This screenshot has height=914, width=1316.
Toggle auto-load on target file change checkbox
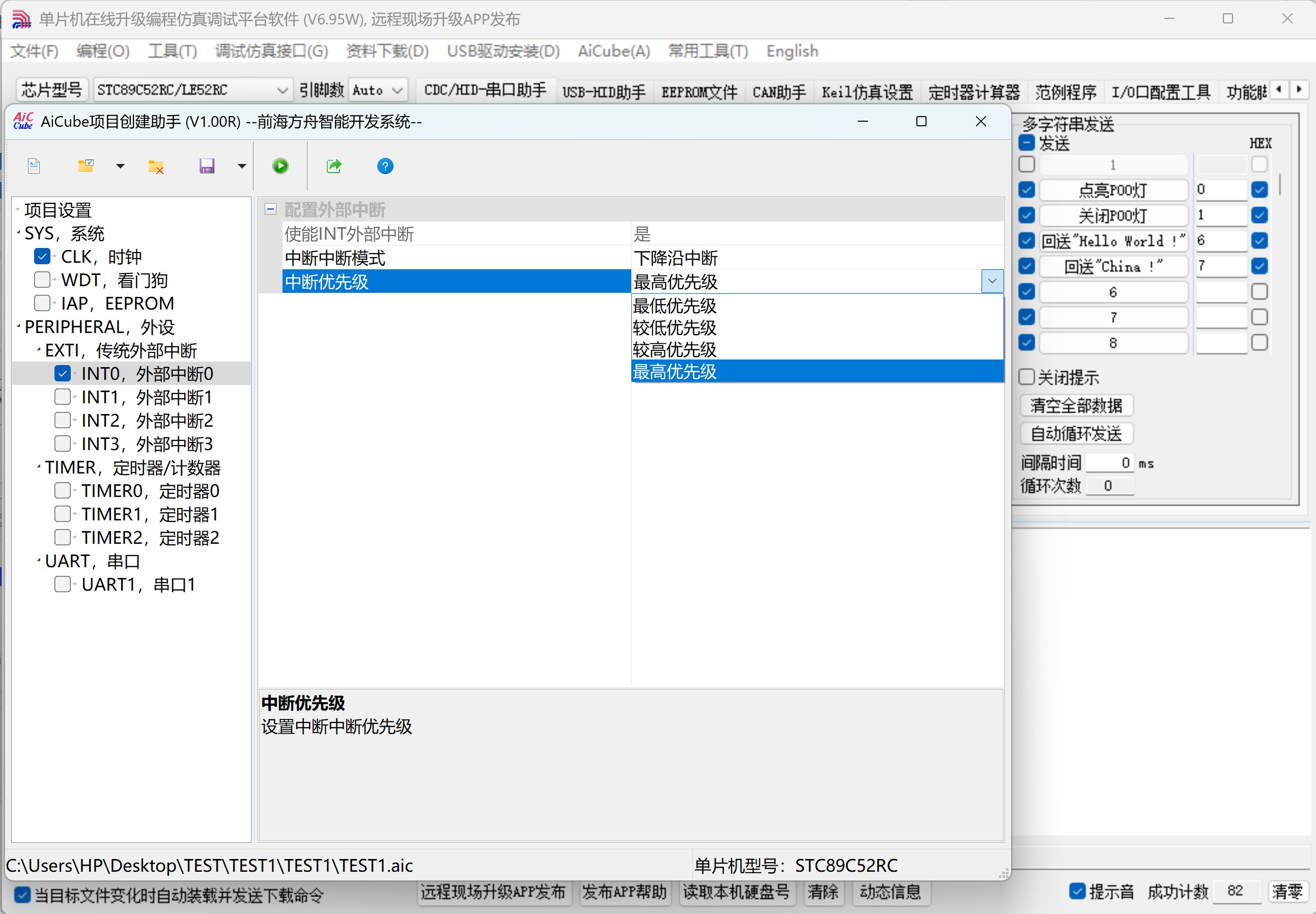point(22,895)
